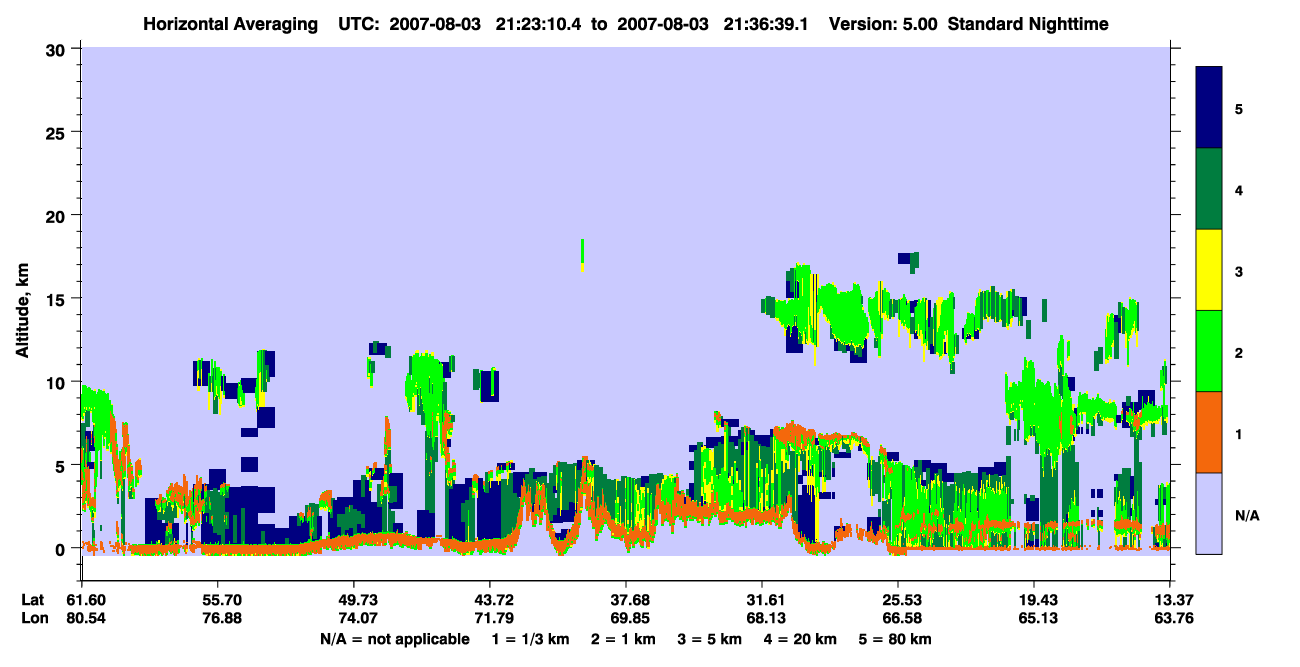
Task: Click the 0 altitude tick label
Action: coord(63,549)
